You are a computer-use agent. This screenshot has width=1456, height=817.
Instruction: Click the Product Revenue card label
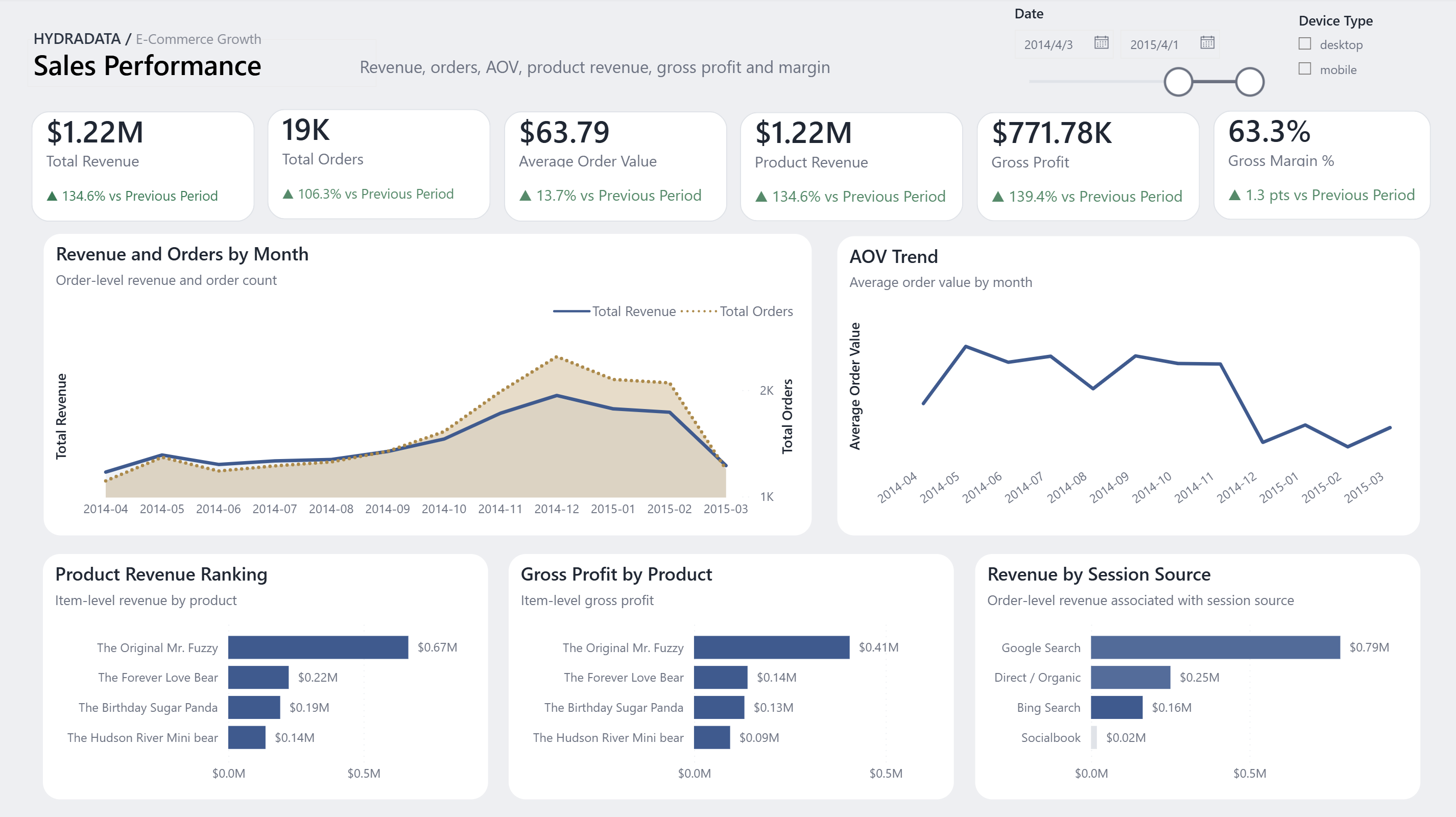(x=811, y=162)
